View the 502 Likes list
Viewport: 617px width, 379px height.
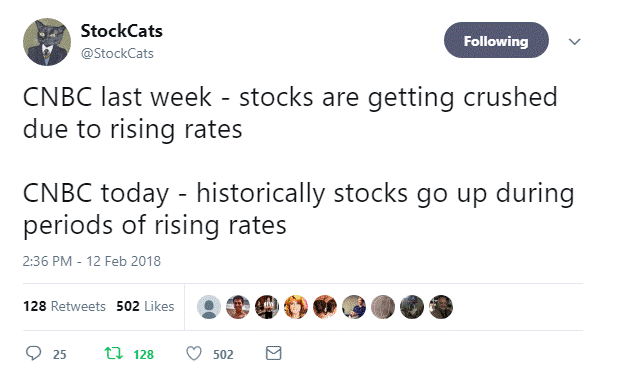pyautogui.click(x=145, y=306)
